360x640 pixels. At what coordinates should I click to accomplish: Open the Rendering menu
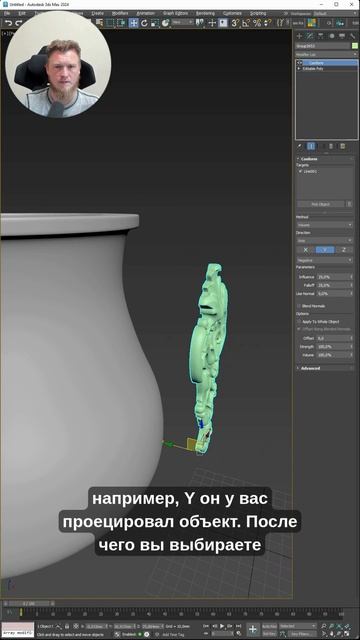pos(205,13)
